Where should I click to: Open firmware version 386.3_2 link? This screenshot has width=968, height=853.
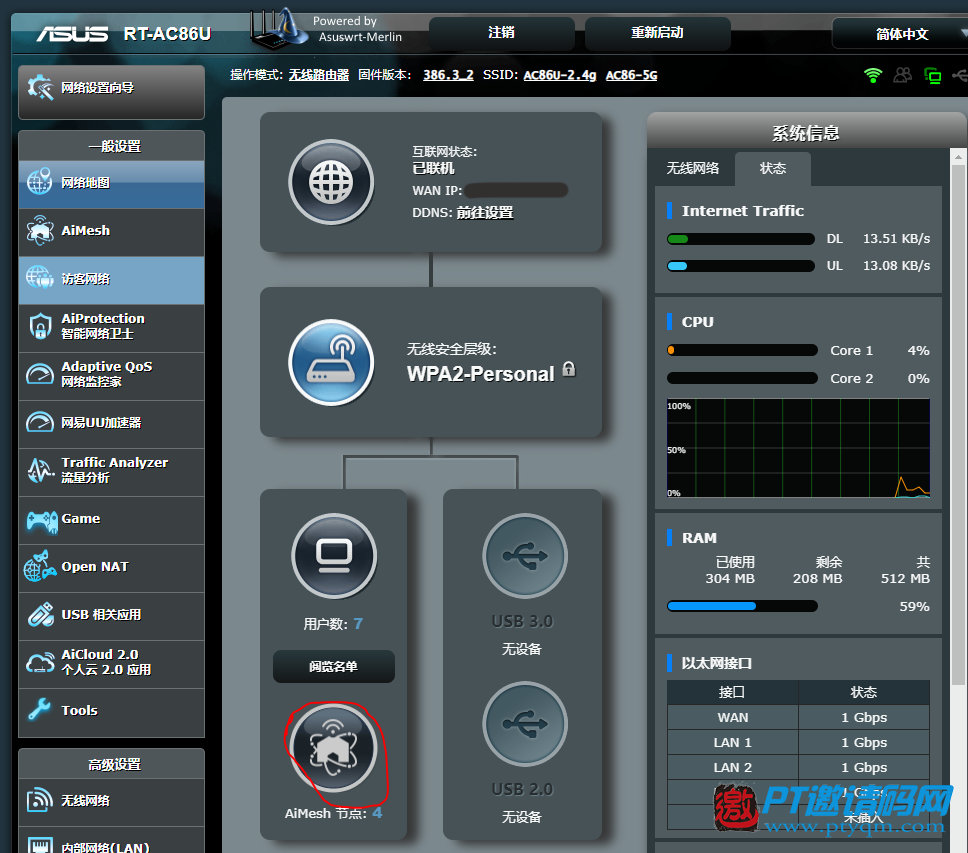[x=448, y=75]
